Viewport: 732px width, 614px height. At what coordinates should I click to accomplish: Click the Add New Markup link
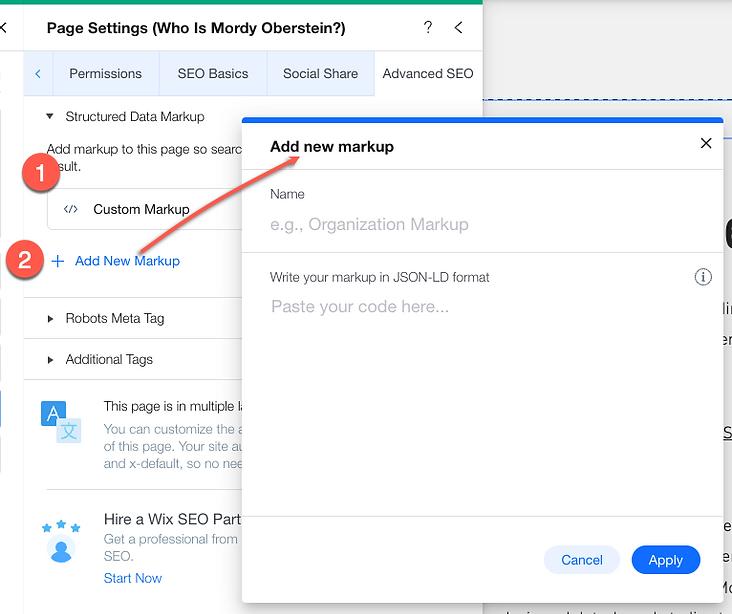(127, 261)
